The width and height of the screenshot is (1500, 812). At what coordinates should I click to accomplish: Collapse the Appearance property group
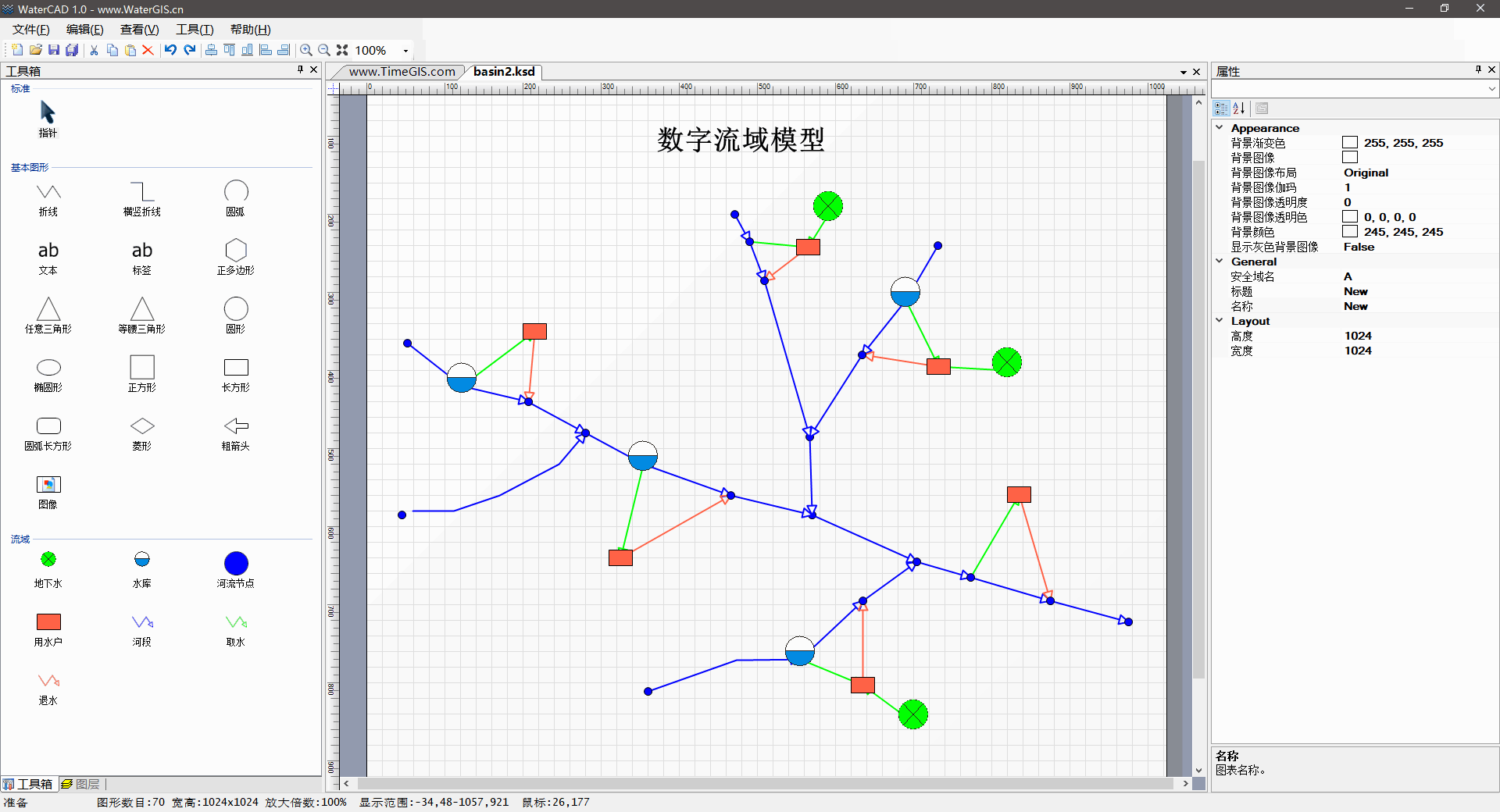[1220, 128]
